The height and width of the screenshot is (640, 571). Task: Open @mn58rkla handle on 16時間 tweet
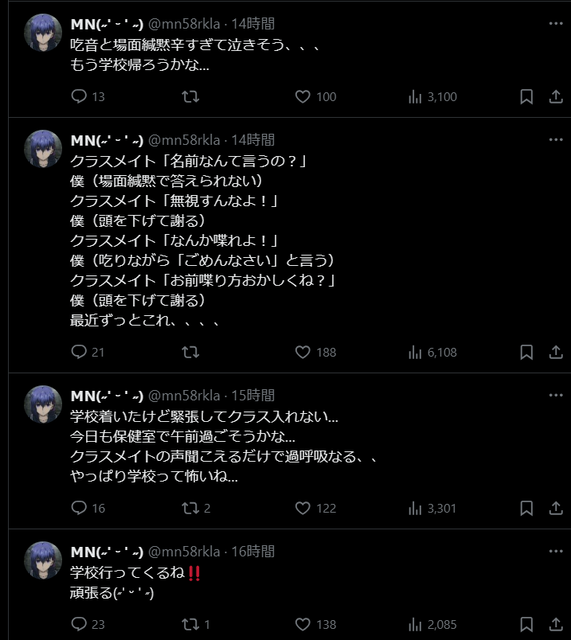(x=184, y=552)
